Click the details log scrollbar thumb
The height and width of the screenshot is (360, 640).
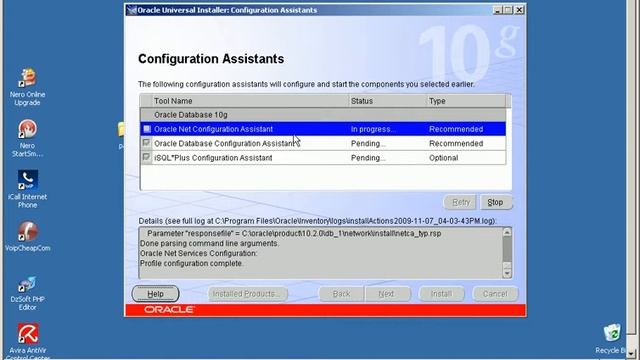pyautogui.click(x=507, y=249)
